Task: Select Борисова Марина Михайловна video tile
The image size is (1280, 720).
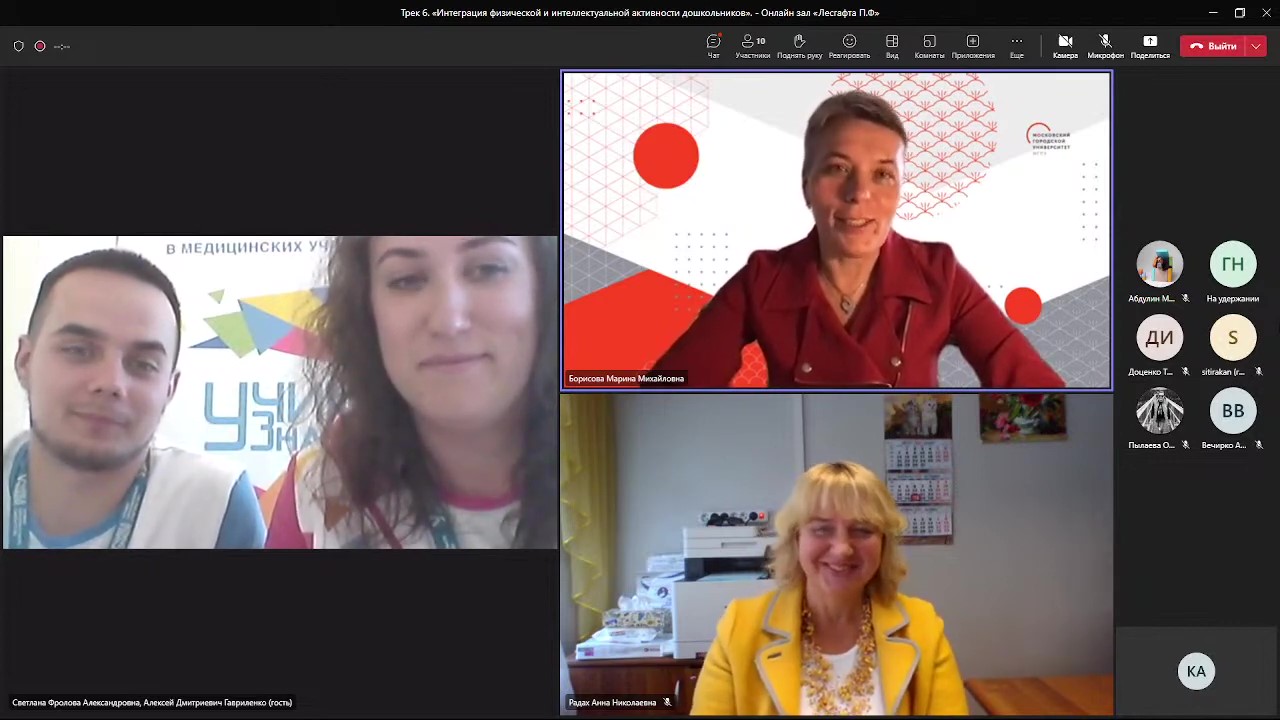Action: [836, 230]
